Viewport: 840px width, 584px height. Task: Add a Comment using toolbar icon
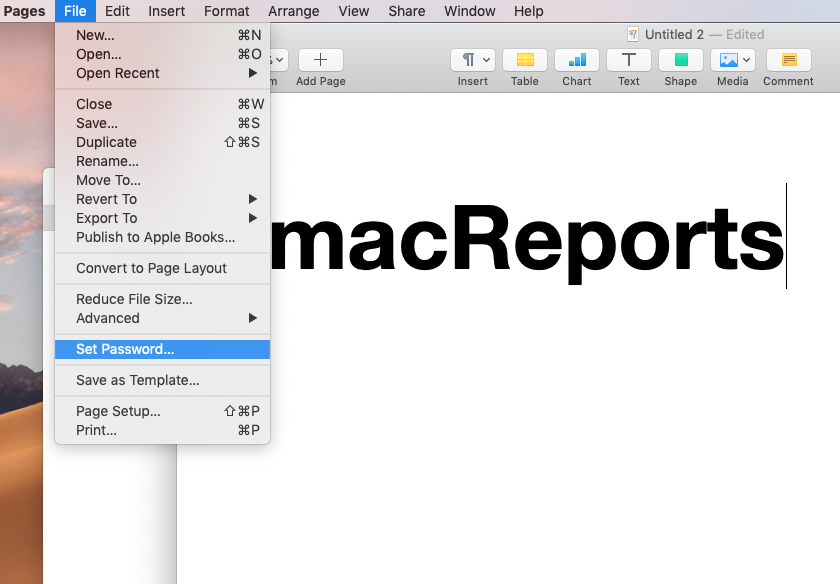pos(789,59)
